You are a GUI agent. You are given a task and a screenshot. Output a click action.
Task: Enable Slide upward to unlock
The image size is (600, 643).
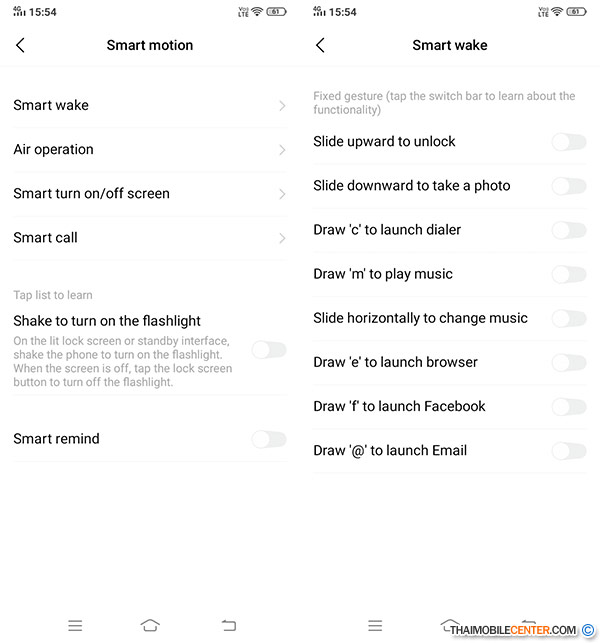pos(568,142)
